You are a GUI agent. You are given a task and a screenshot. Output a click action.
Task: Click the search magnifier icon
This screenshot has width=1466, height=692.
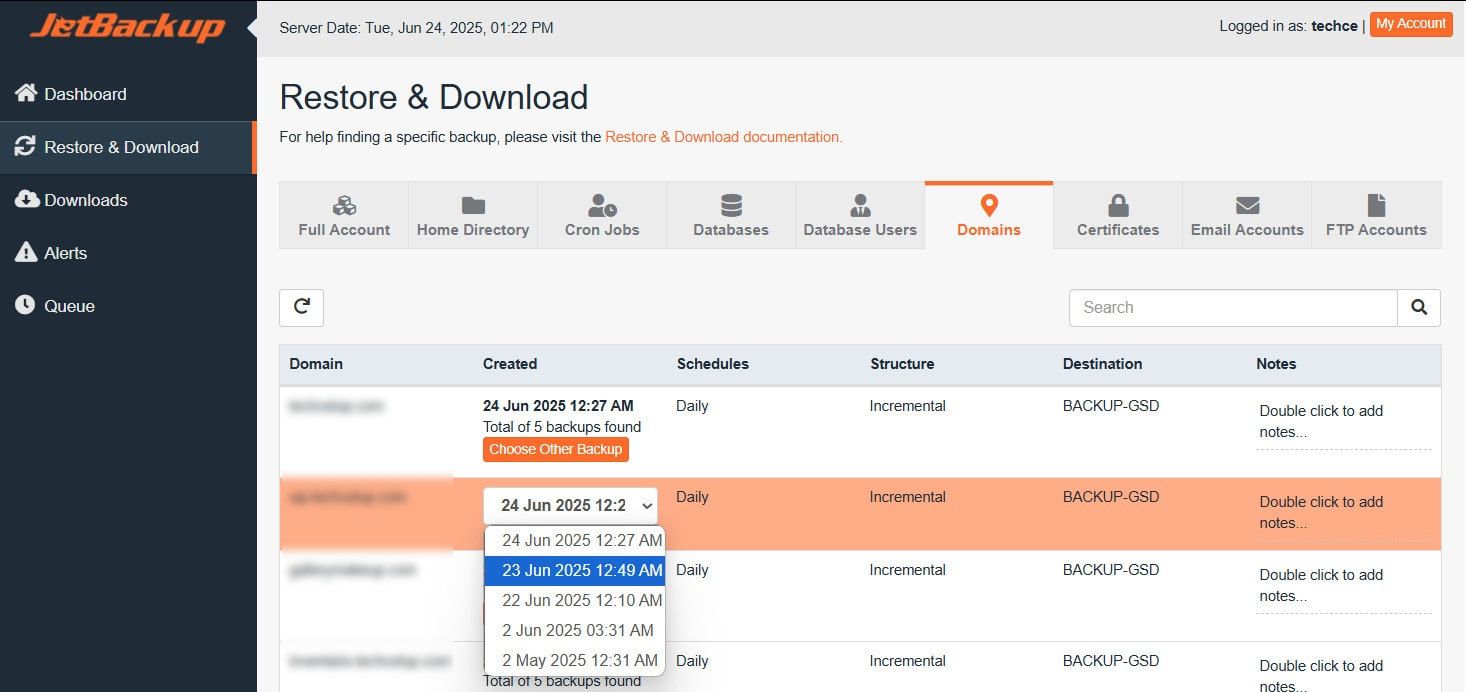[1419, 308]
